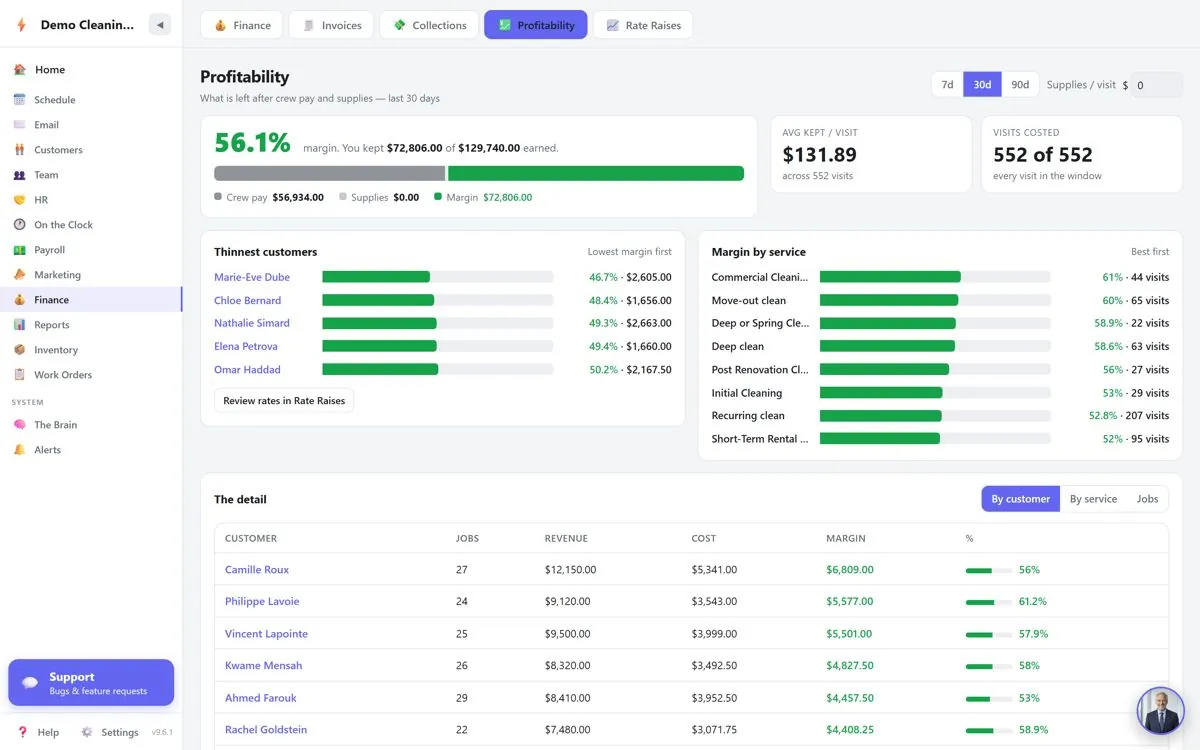Screen dimensions: 1200x750
Task: Click the Finance tab money bag icon
Action: (x=220, y=25)
